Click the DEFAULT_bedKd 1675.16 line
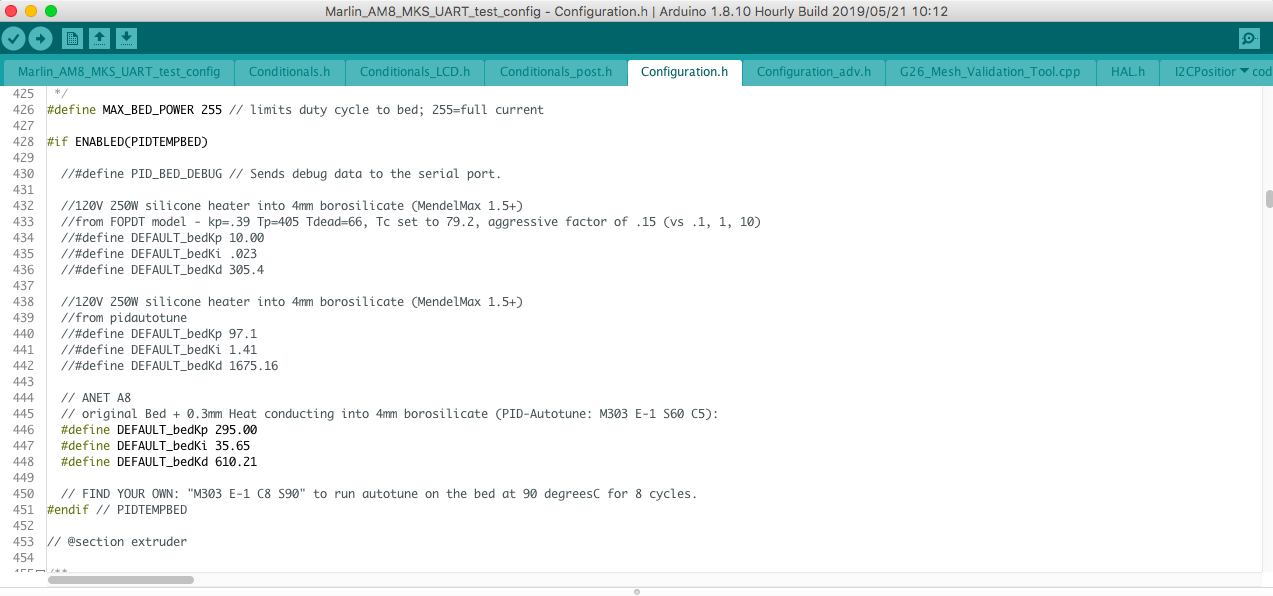The width and height of the screenshot is (1273, 596). (169, 366)
